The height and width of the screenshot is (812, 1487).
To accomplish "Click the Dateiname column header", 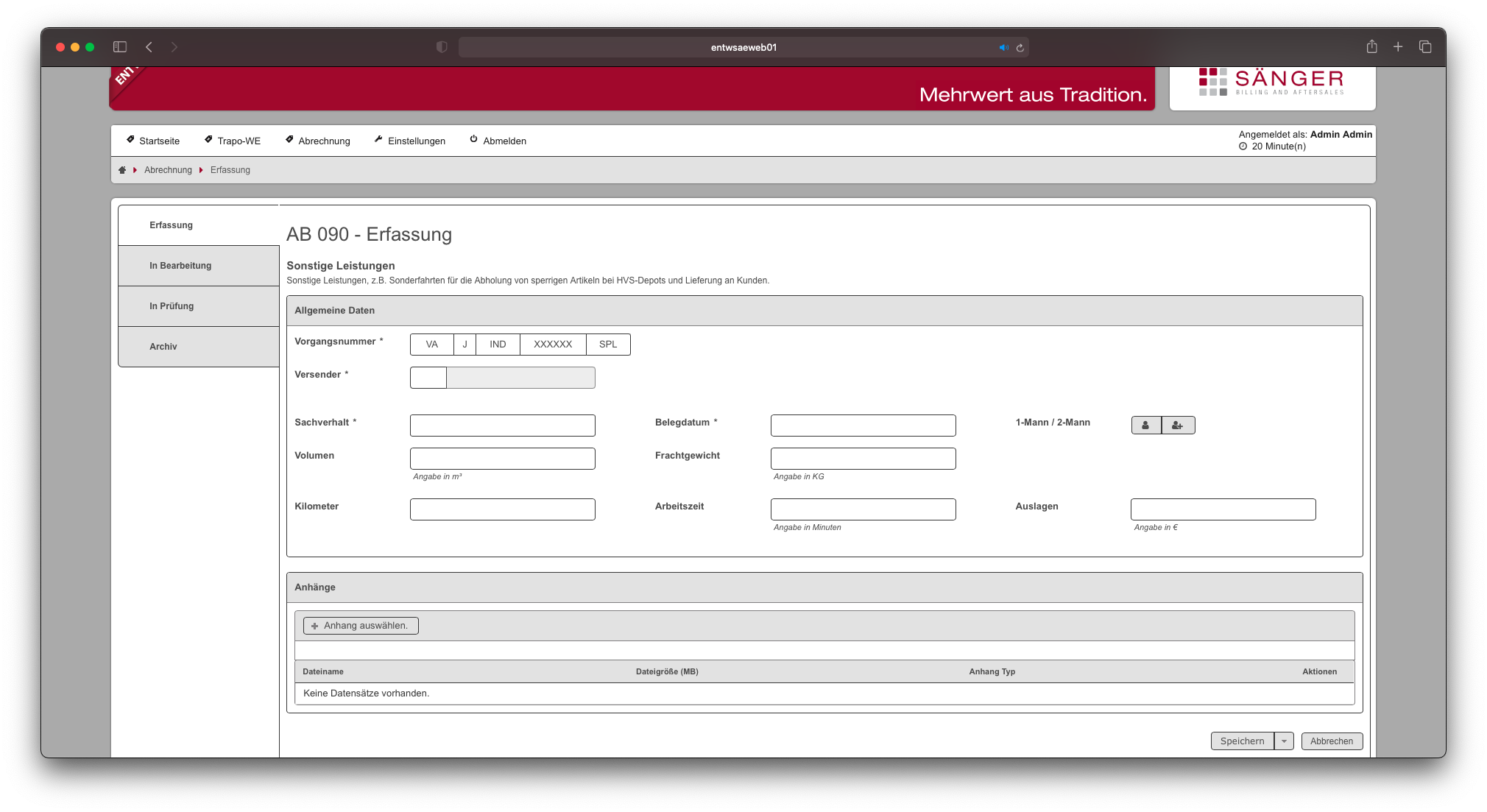I will pyautogui.click(x=323, y=671).
